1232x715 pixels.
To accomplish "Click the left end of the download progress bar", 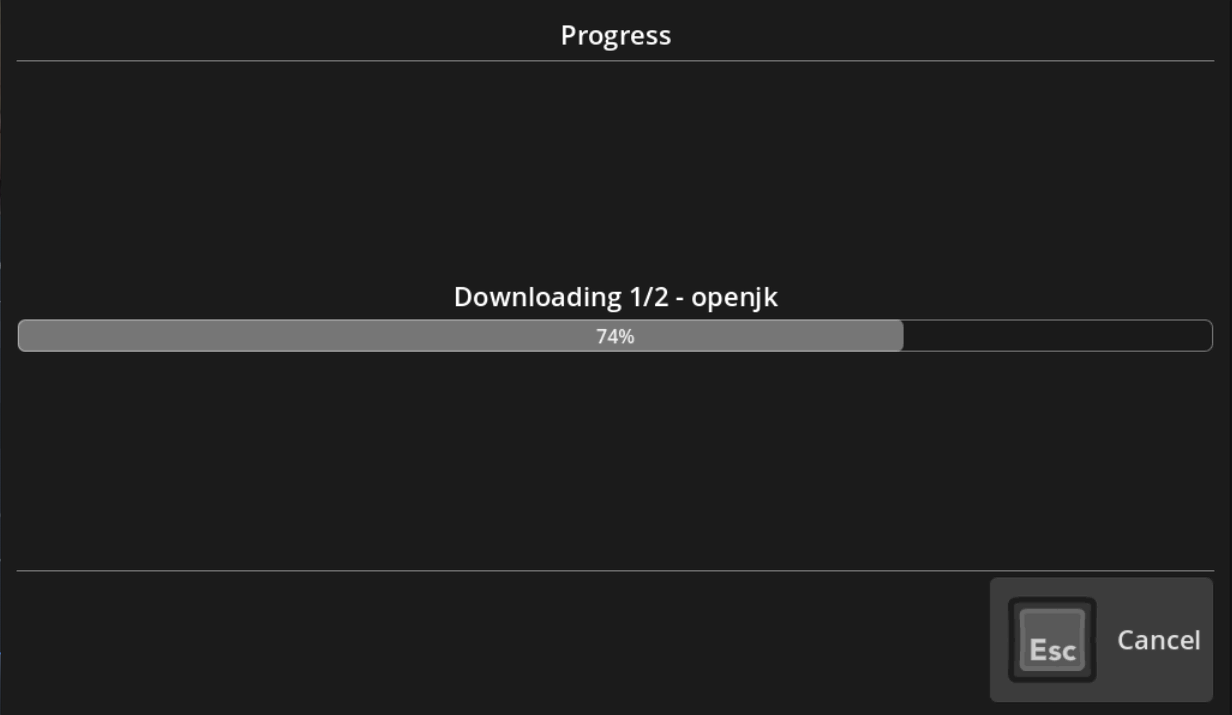I will click(x=24, y=336).
